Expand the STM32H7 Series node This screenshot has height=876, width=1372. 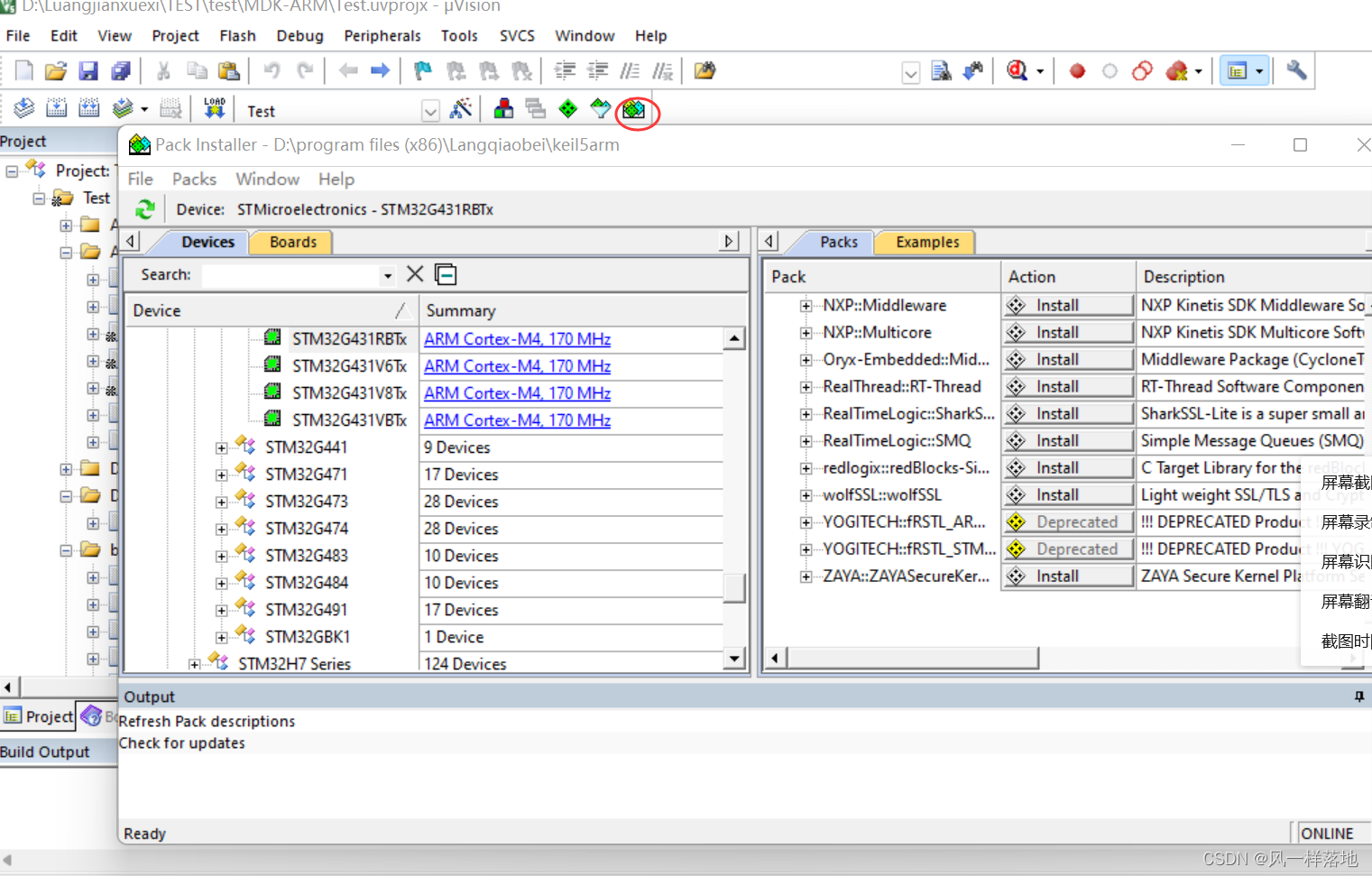(194, 664)
